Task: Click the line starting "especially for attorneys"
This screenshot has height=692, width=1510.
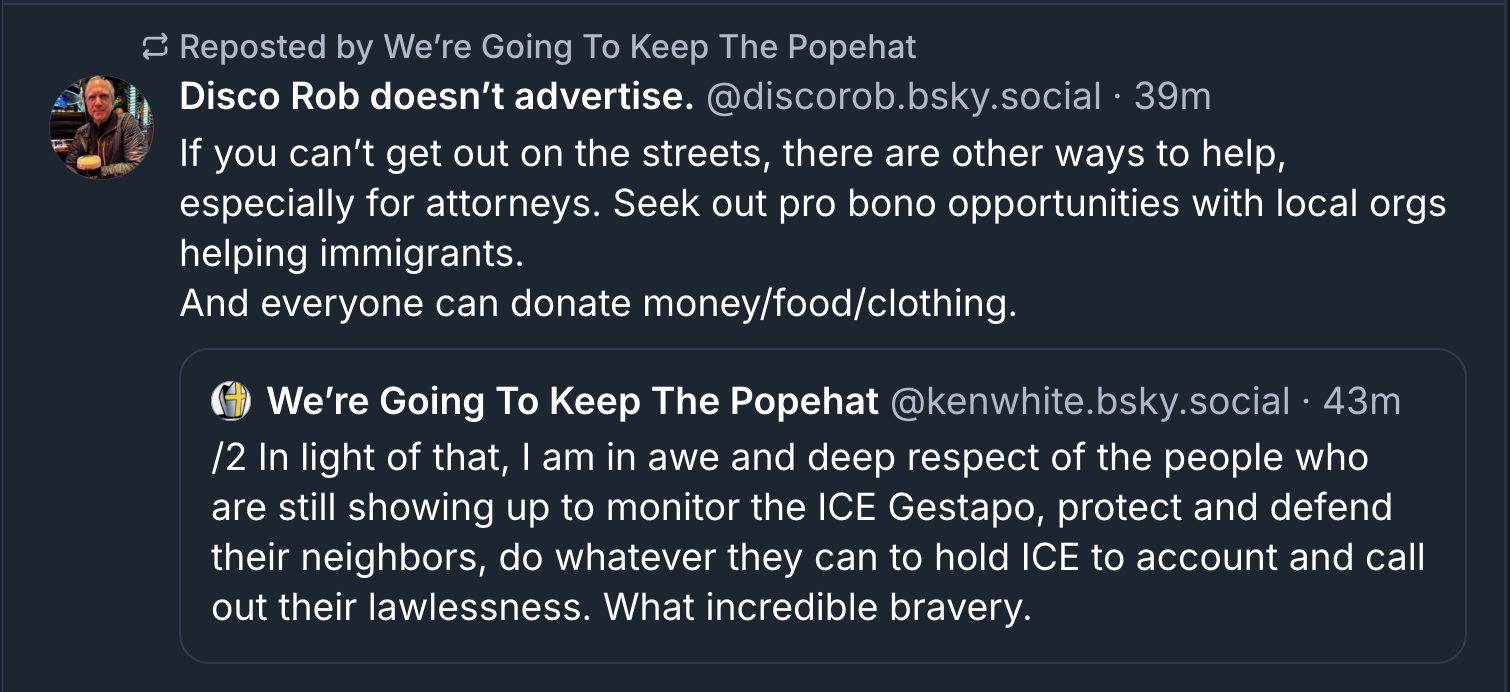Action: click(x=812, y=203)
